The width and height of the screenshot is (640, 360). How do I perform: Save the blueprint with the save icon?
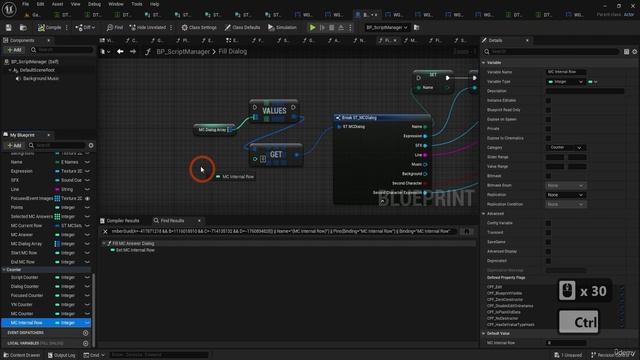click(9, 27)
